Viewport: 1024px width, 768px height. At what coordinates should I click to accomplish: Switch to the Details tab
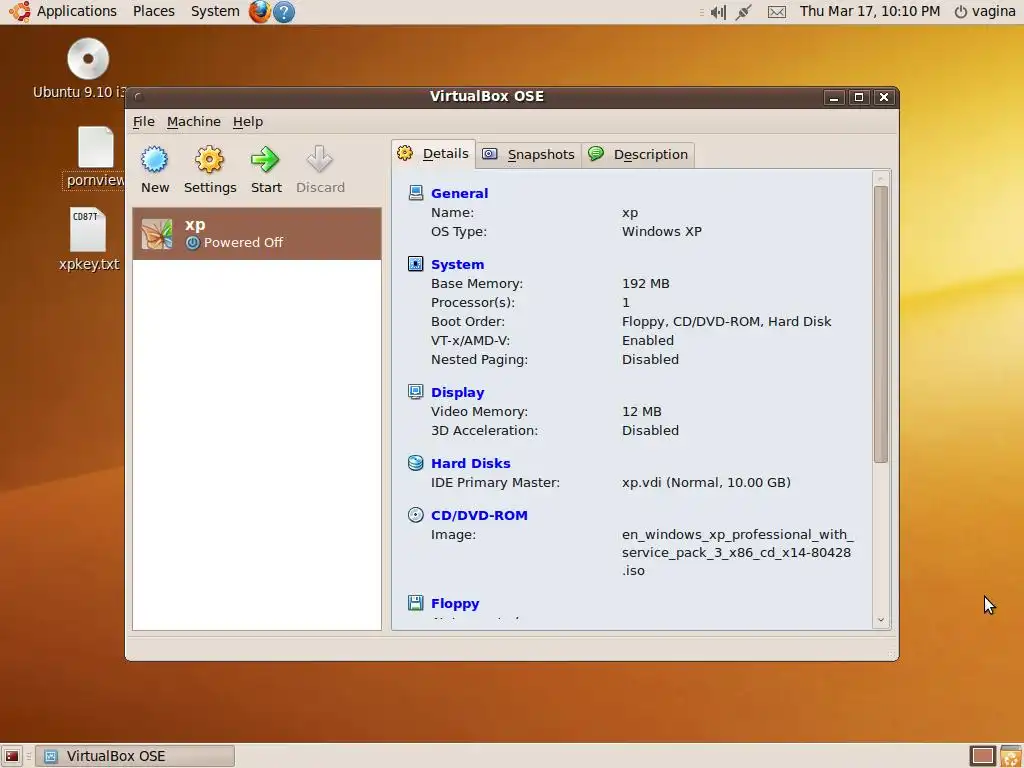[x=434, y=154]
